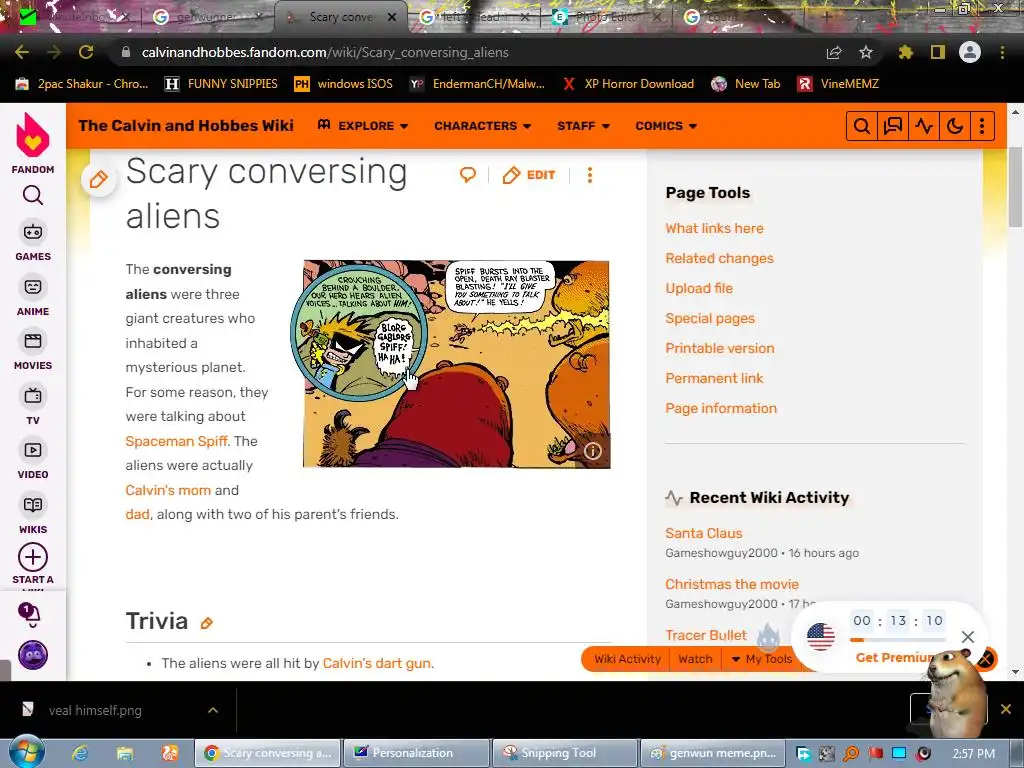The height and width of the screenshot is (768, 1024).
Task: Follow the Calvin's mom link
Action: click(x=168, y=490)
